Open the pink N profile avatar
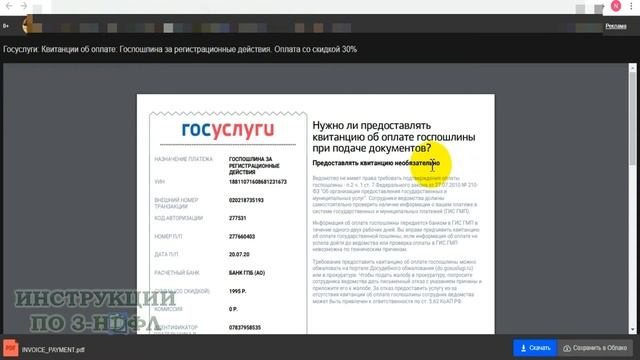The height and width of the screenshot is (360, 640). pyautogui.click(x=616, y=6)
